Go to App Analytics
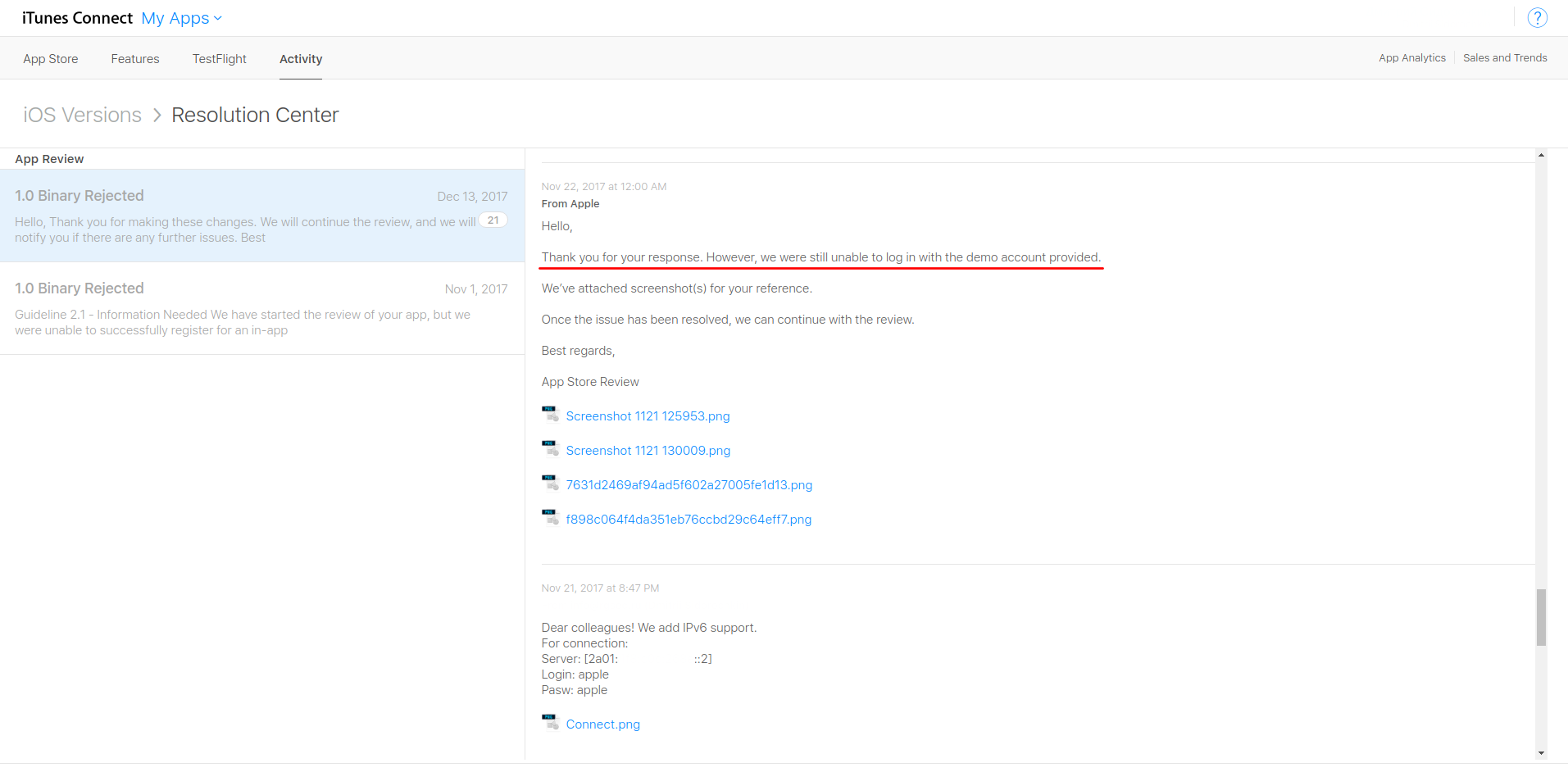This screenshot has width=1568, height=772. pyautogui.click(x=1412, y=57)
